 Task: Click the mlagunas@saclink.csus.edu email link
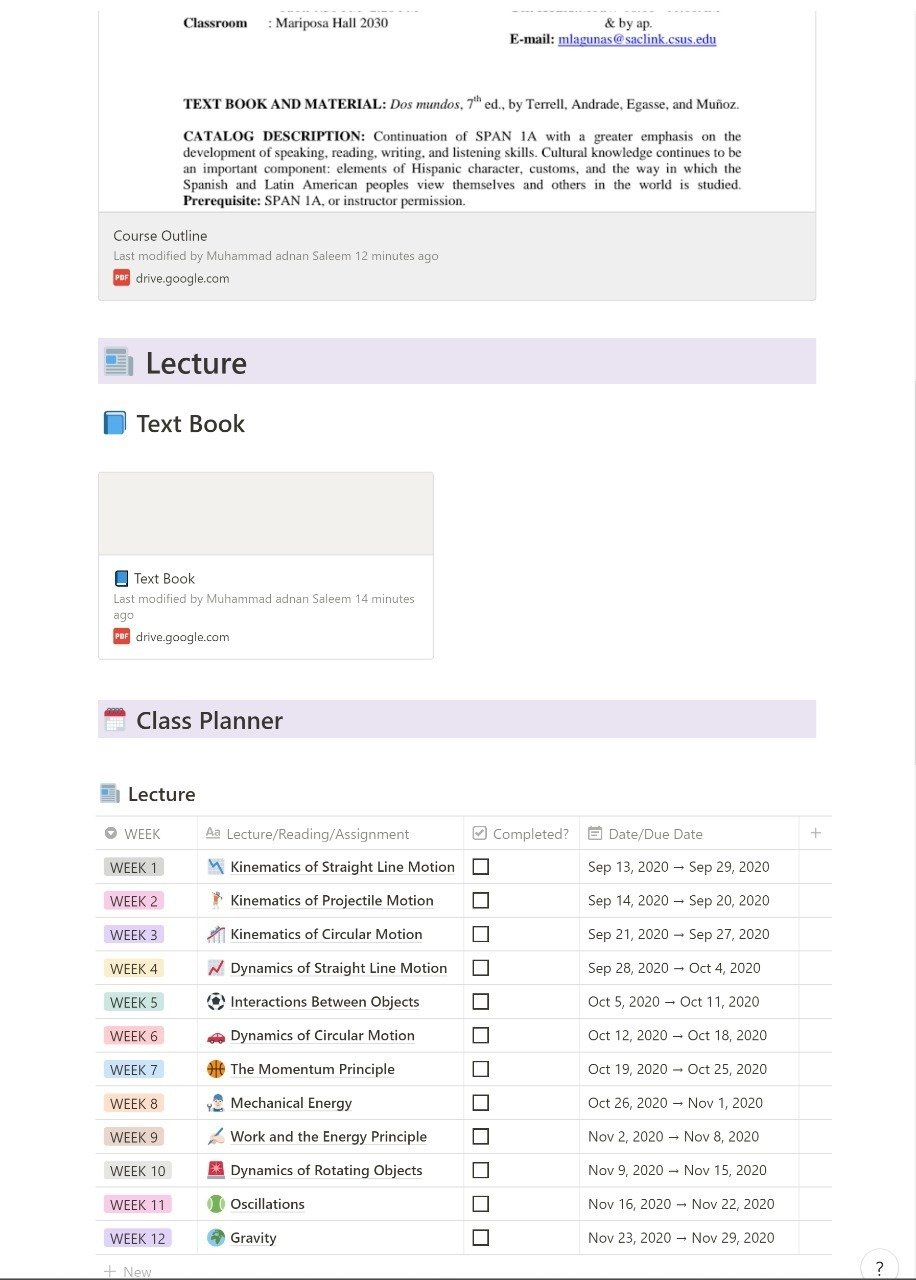[x=637, y=39]
